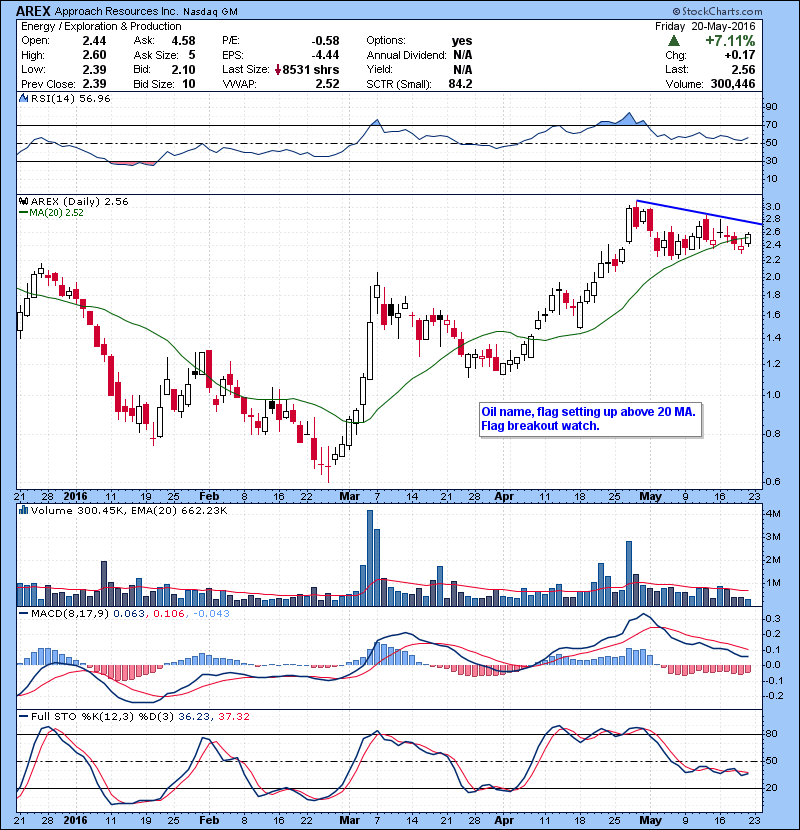Click the Annual Dividend N/A value

463,55
